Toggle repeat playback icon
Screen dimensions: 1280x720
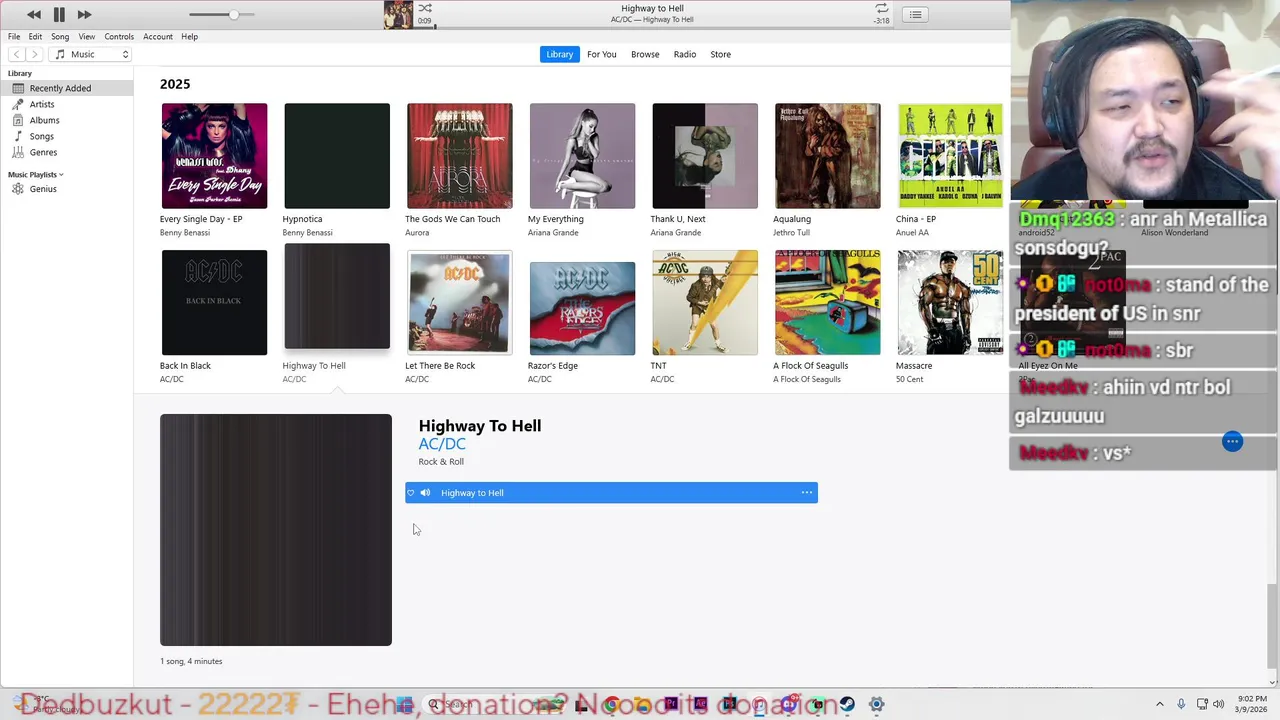tap(881, 8)
